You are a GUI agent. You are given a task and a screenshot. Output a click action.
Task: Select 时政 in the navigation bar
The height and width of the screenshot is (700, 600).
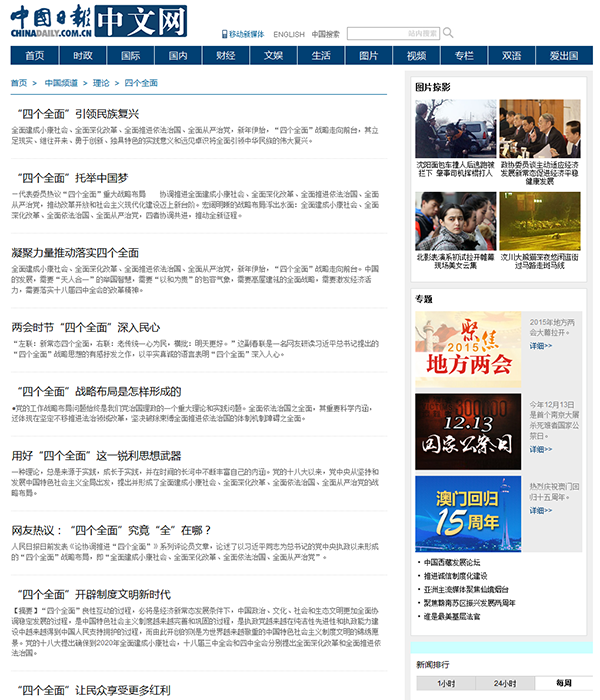point(83,55)
